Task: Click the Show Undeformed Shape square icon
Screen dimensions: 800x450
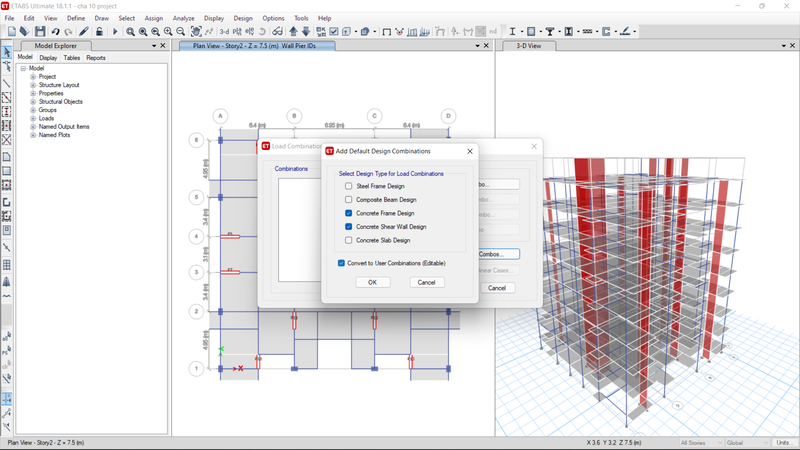Action: [386, 32]
